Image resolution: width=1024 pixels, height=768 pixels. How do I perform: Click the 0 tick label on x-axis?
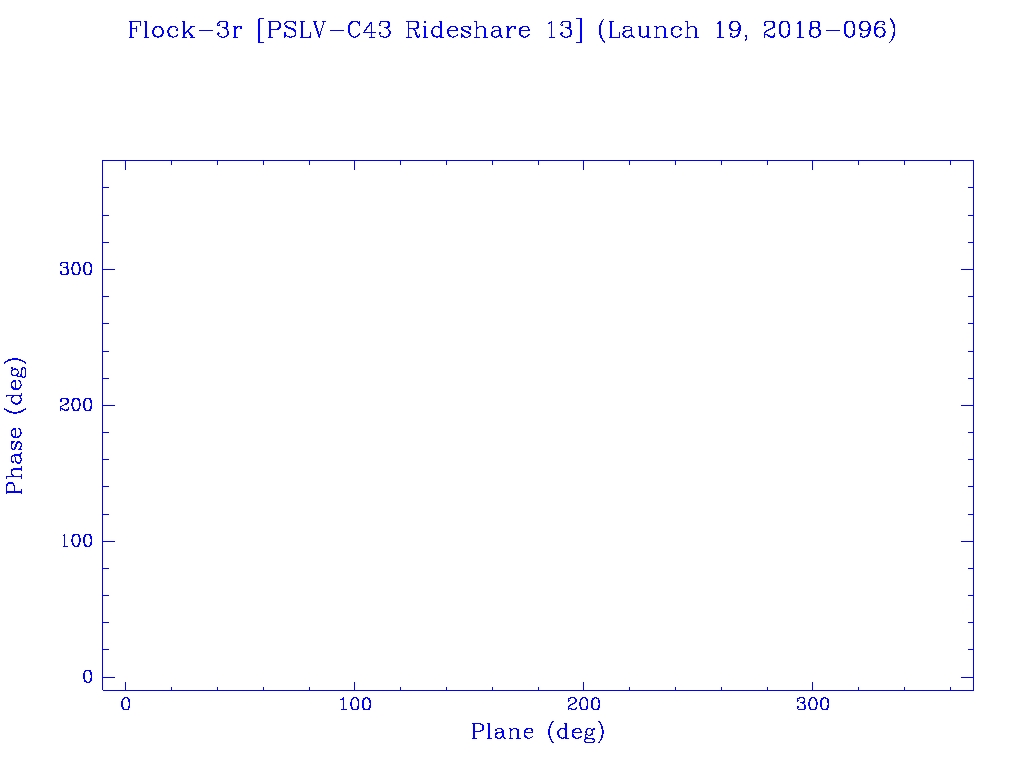point(125,704)
